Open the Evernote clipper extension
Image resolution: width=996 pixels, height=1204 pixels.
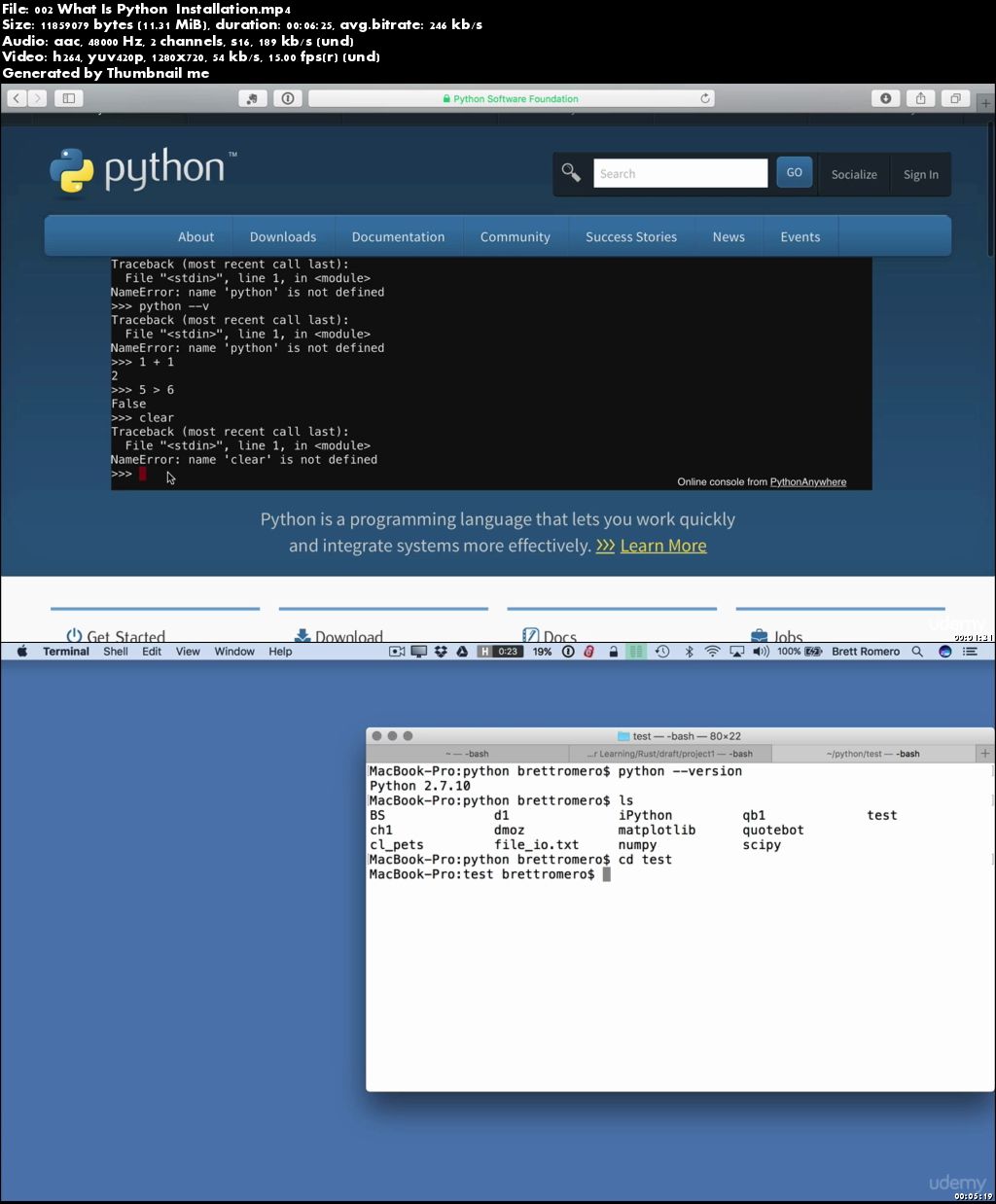pyautogui.click(x=253, y=98)
